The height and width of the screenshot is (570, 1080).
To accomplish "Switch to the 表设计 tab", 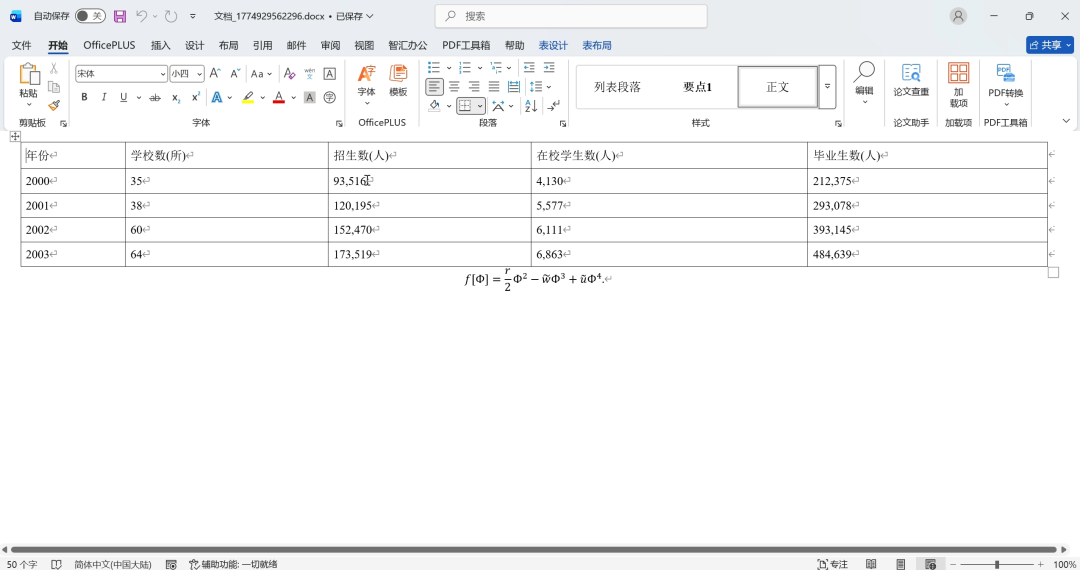I will pyautogui.click(x=552, y=45).
